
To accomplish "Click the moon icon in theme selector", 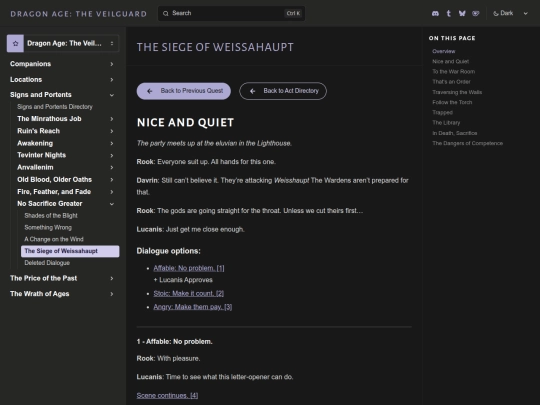I will [496, 13].
